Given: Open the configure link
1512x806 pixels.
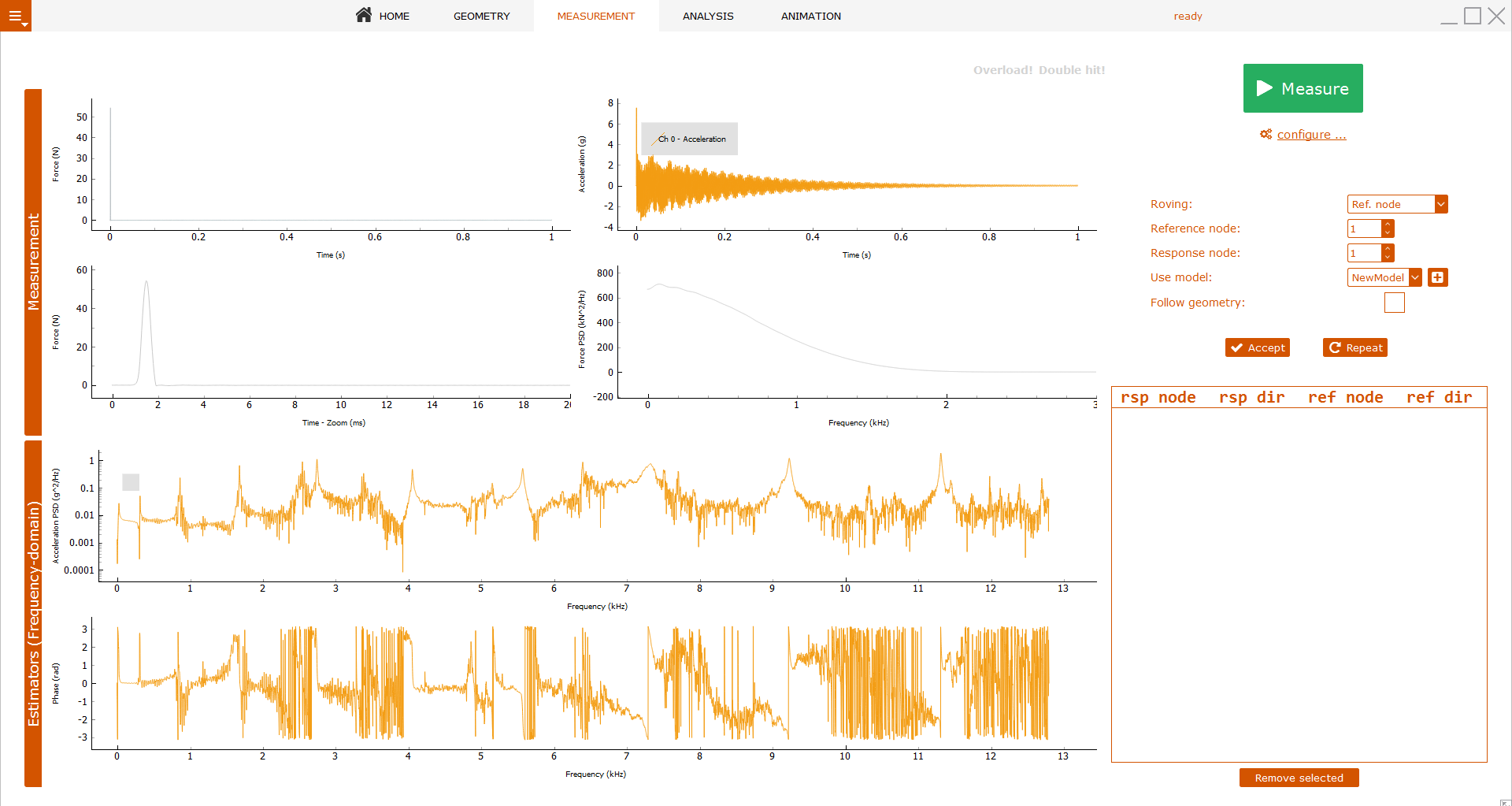Looking at the screenshot, I should click(1311, 135).
